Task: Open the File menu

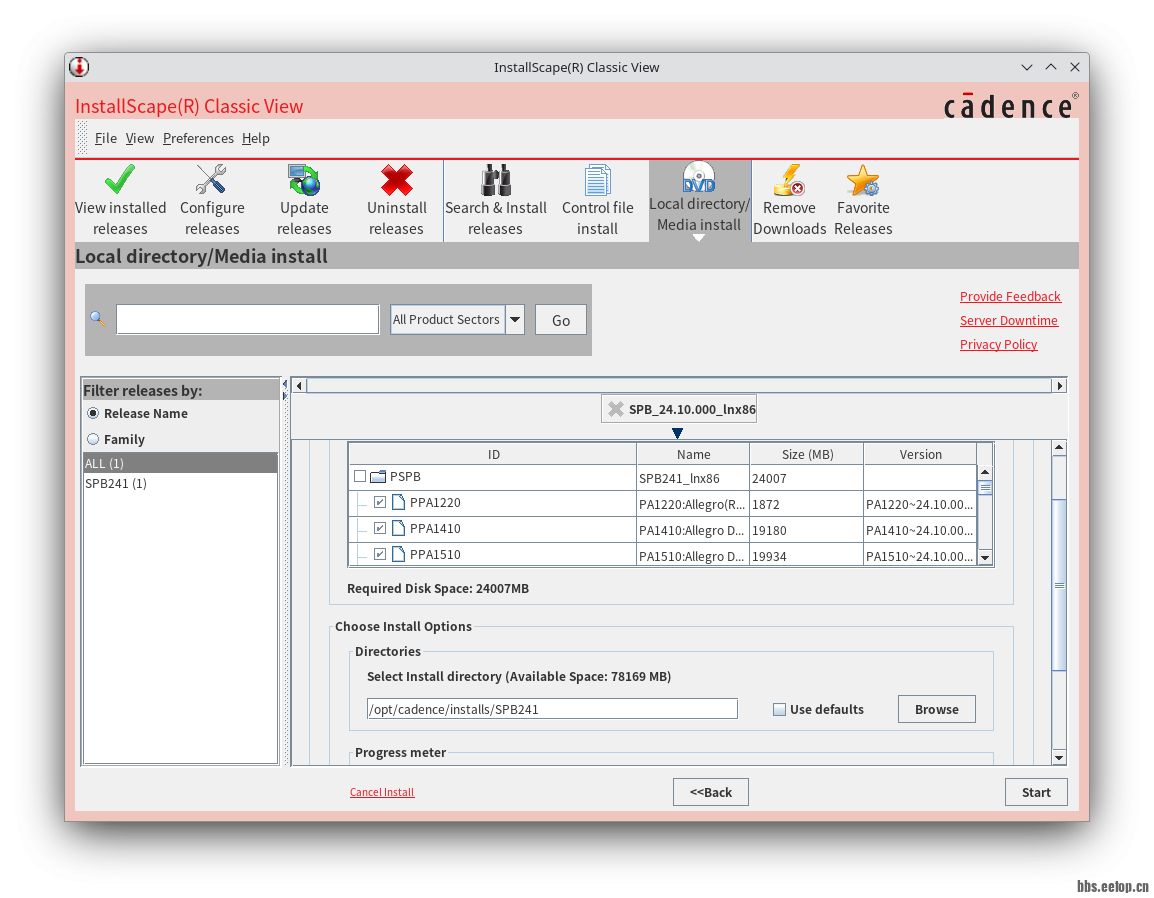Action: (106, 138)
